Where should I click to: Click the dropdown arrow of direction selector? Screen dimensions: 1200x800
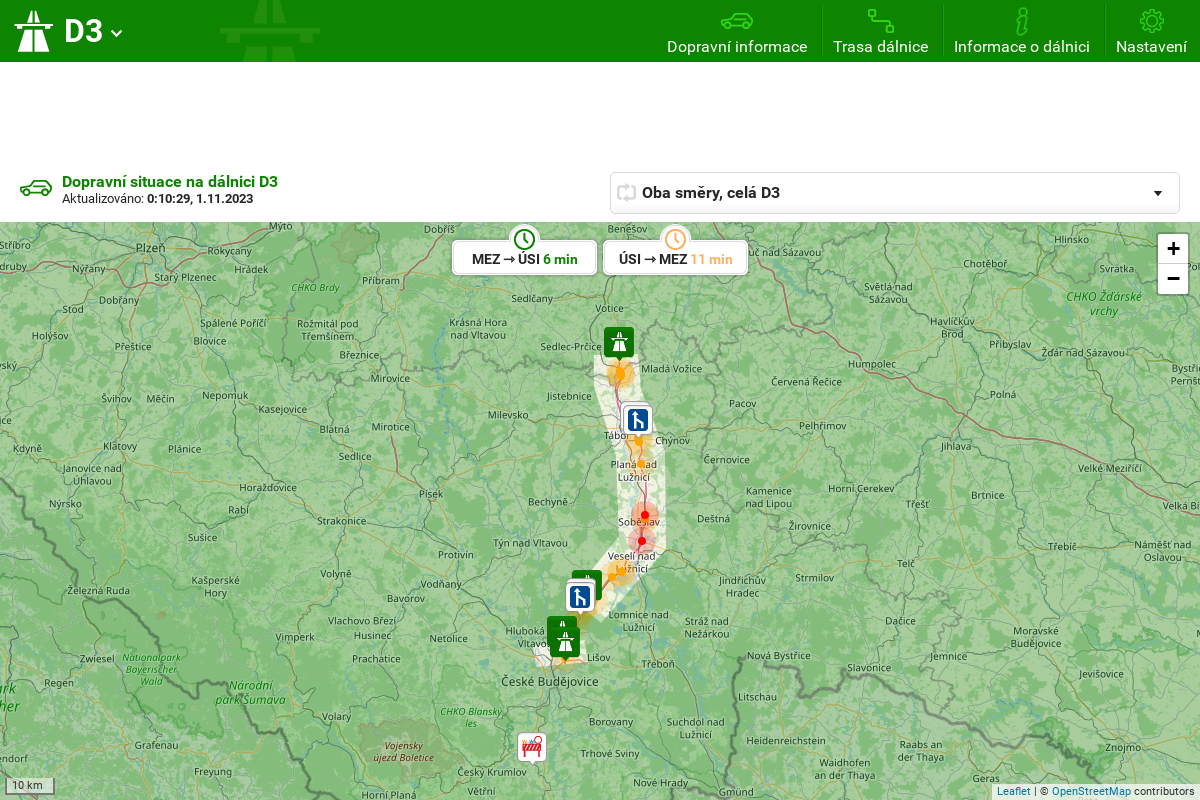click(1158, 193)
